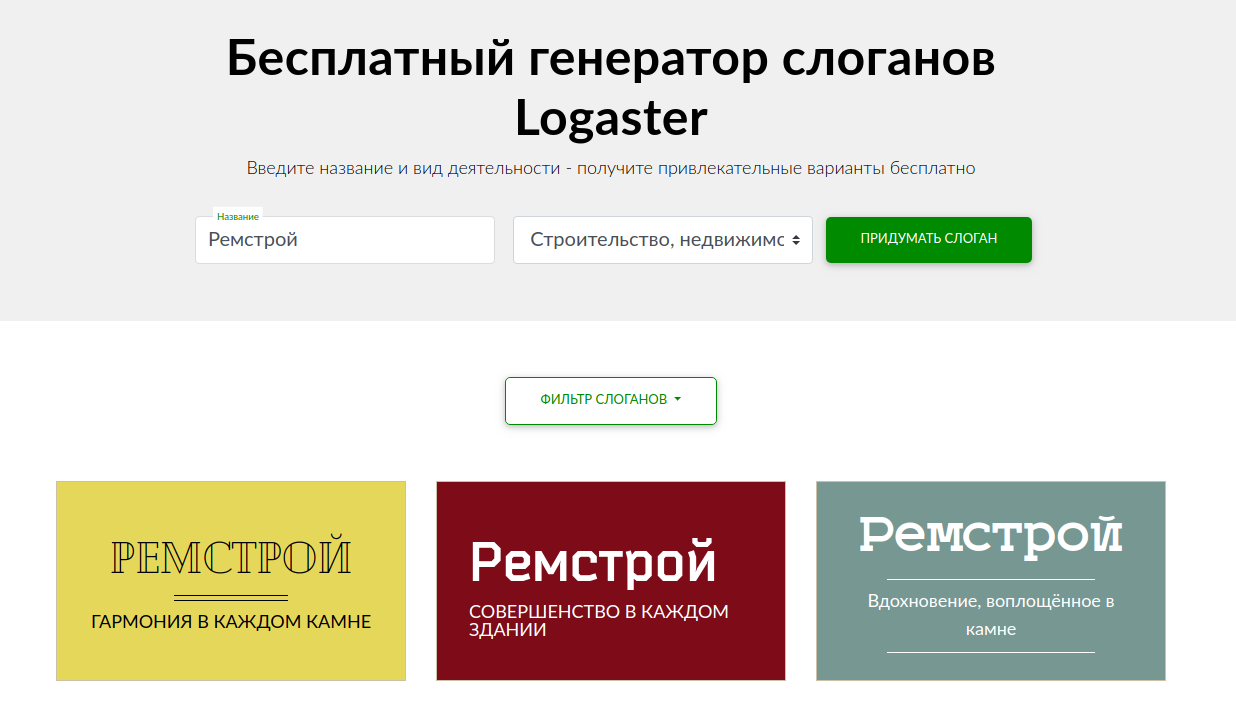The height and width of the screenshot is (702, 1236).
Task: Click the caret arrow beside "ФИЛЬТР СЛОГАНОВ"
Action: (678, 400)
